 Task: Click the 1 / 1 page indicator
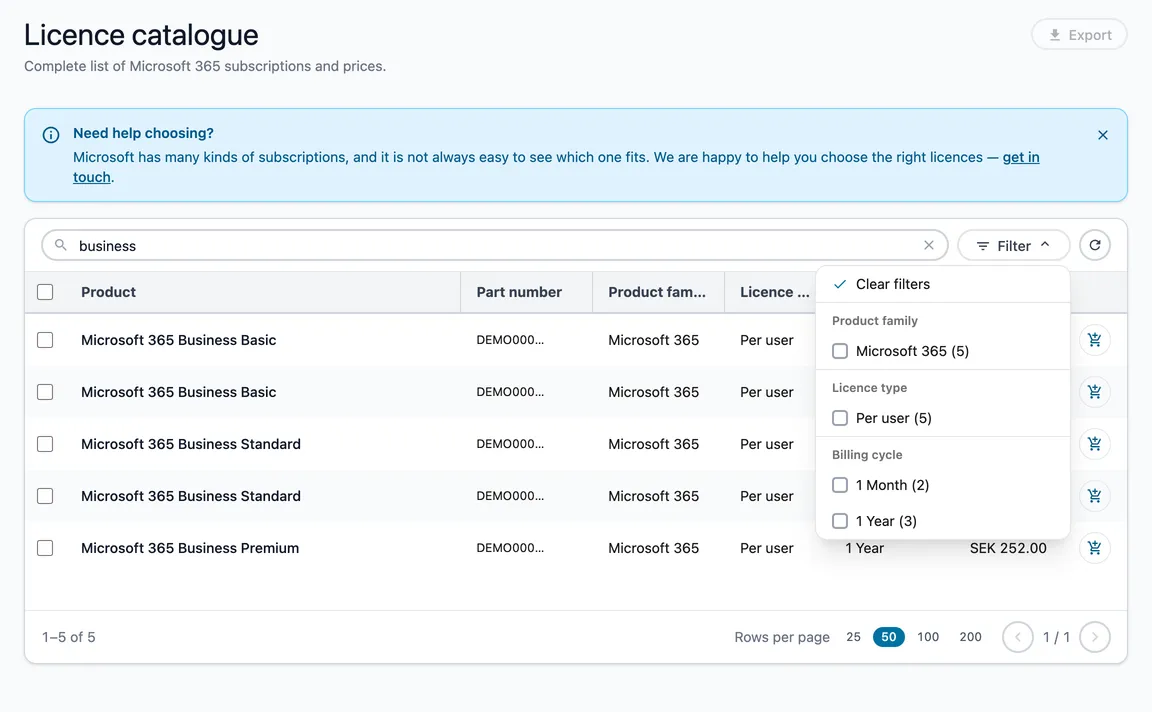click(x=1056, y=637)
